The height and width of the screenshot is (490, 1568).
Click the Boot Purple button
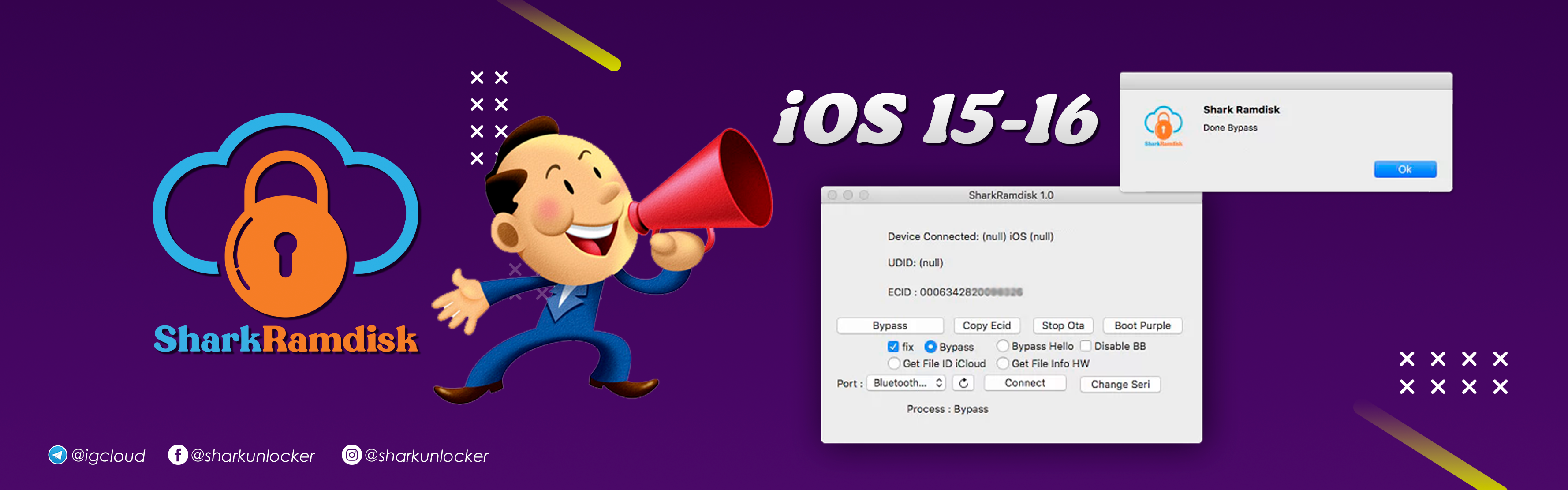coord(1142,325)
